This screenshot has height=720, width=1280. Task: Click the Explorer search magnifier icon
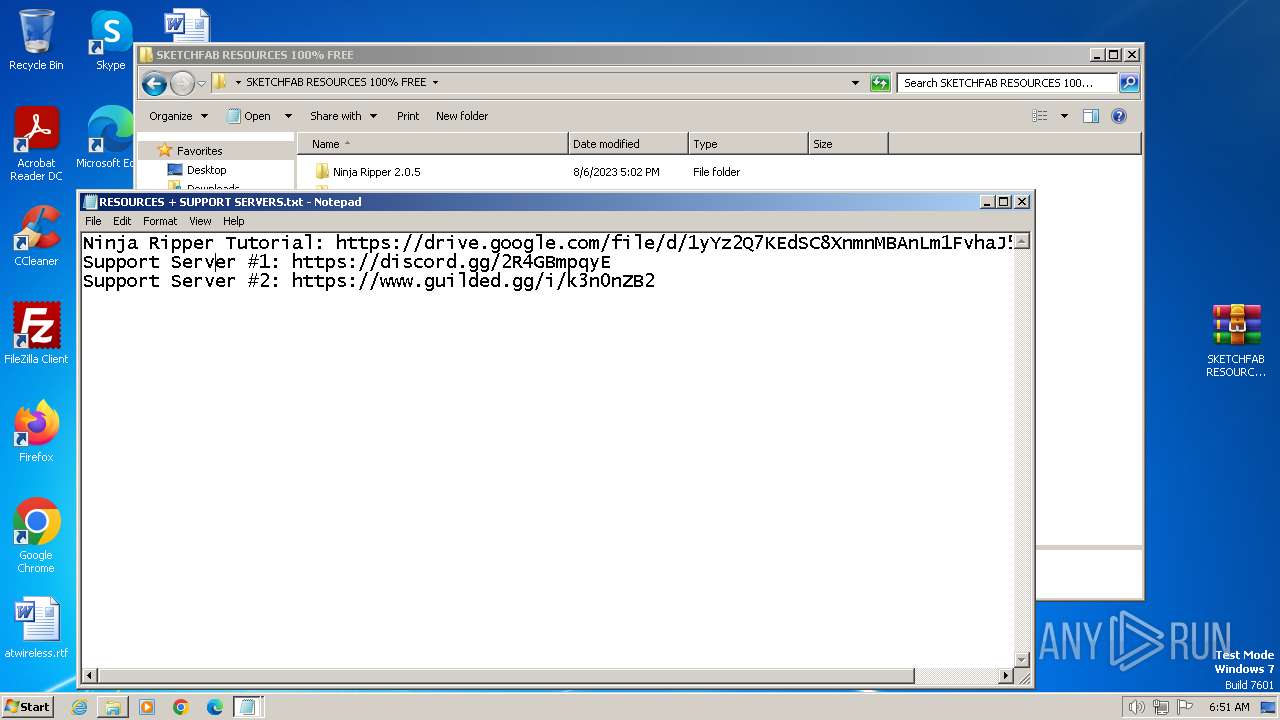pyautogui.click(x=1128, y=83)
